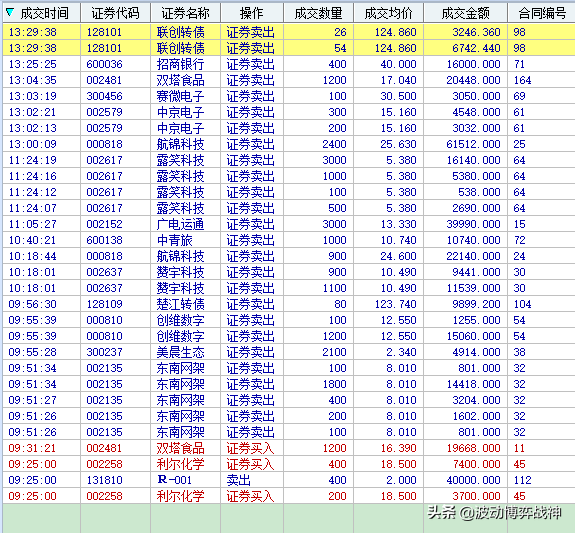
Task: Sort by the 证券名称 column header
Action: point(186,13)
